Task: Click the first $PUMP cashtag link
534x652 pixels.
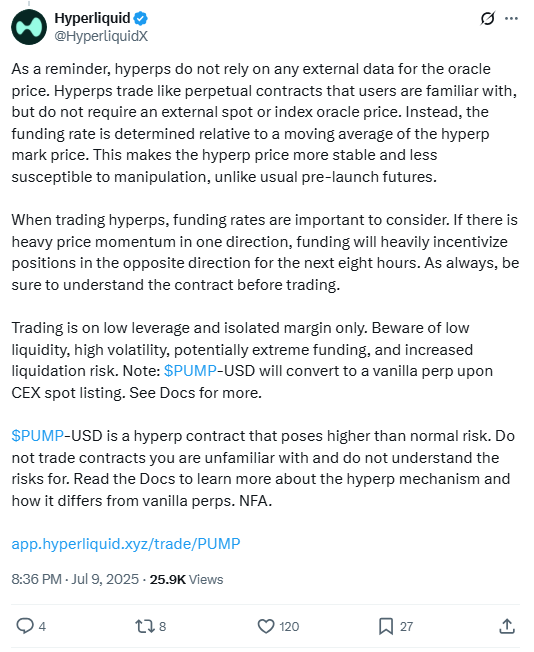Action: pyautogui.click(x=190, y=370)
